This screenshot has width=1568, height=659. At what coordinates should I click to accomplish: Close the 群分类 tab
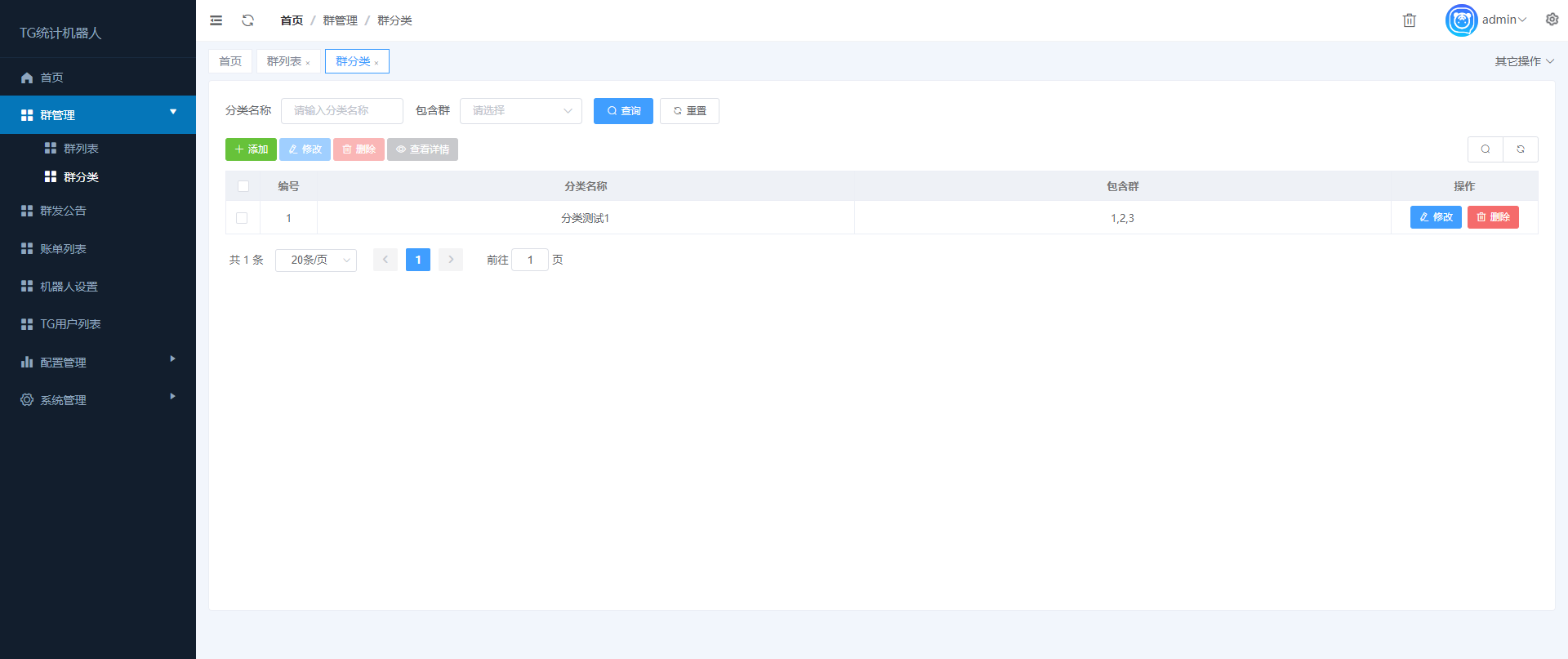click(376, 63)
